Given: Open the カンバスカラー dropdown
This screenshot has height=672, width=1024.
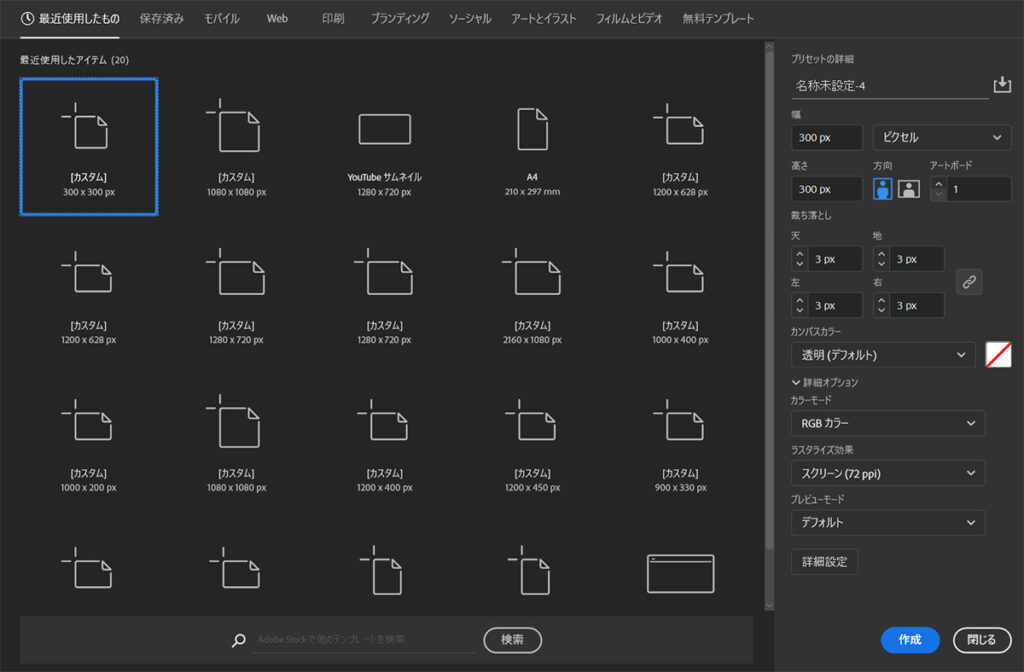Looking at the screenshot, I should point(883,354).
